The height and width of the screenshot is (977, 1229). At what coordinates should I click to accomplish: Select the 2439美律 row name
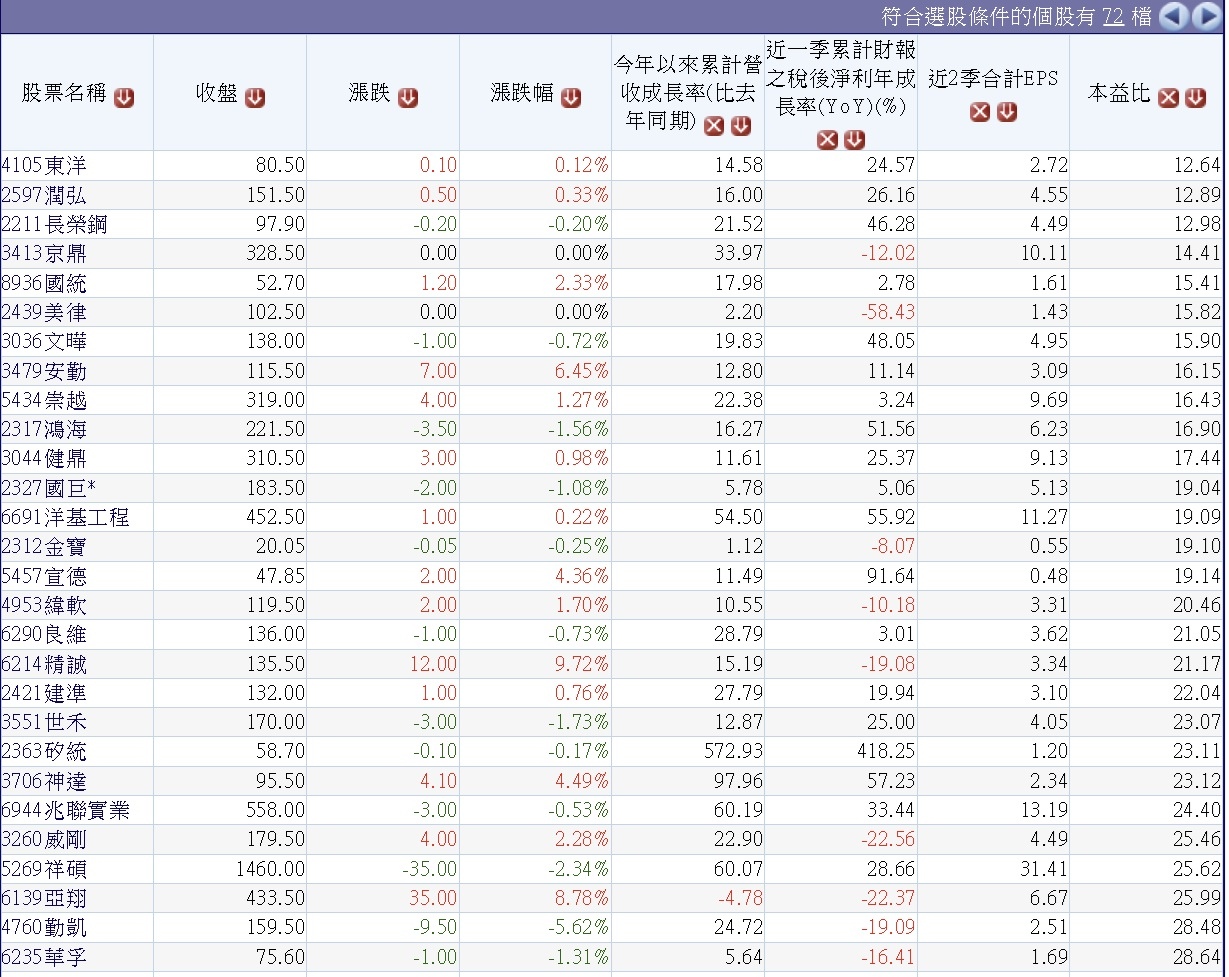click(x=44, y=312)
